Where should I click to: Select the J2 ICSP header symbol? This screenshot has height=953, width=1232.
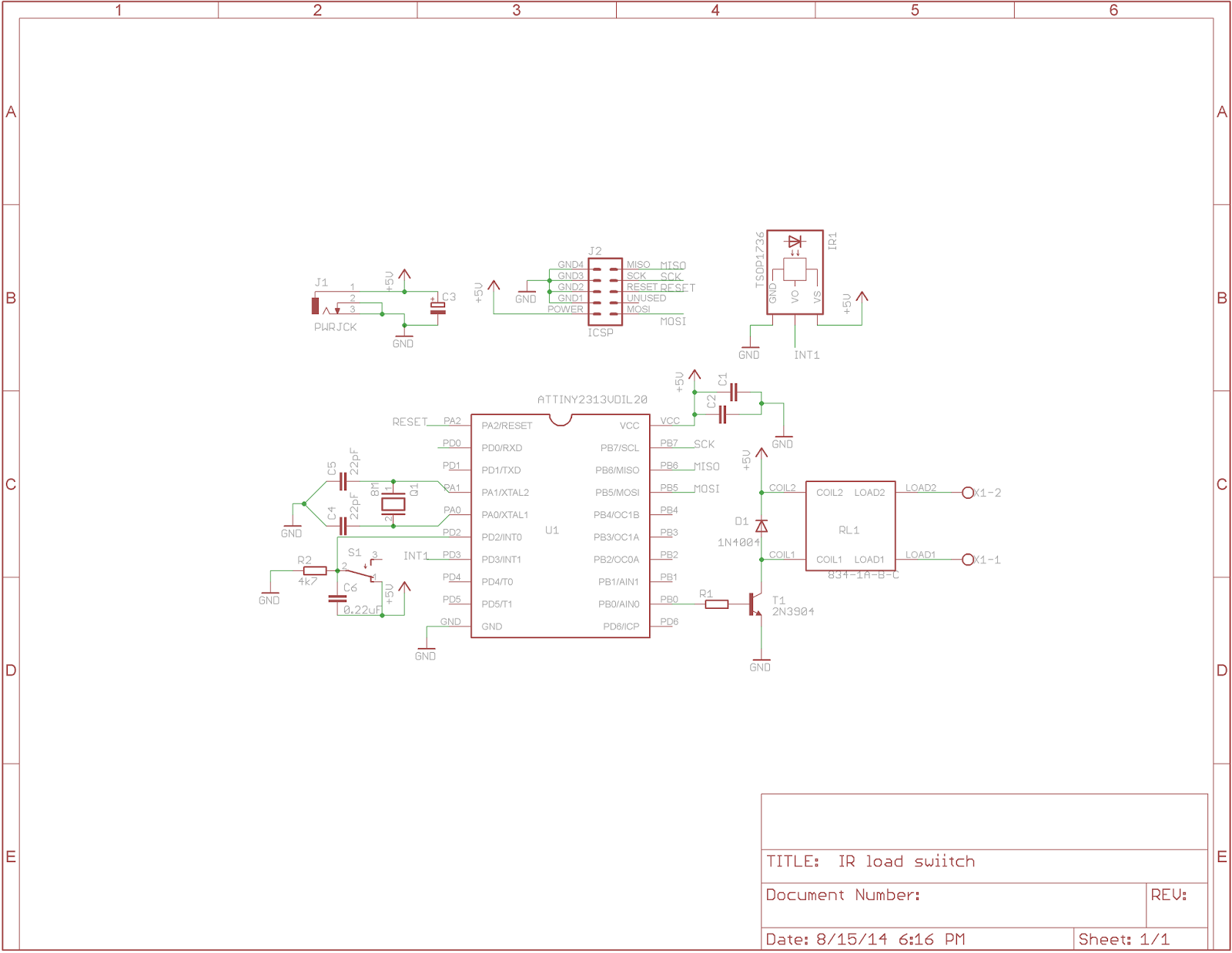604,292
